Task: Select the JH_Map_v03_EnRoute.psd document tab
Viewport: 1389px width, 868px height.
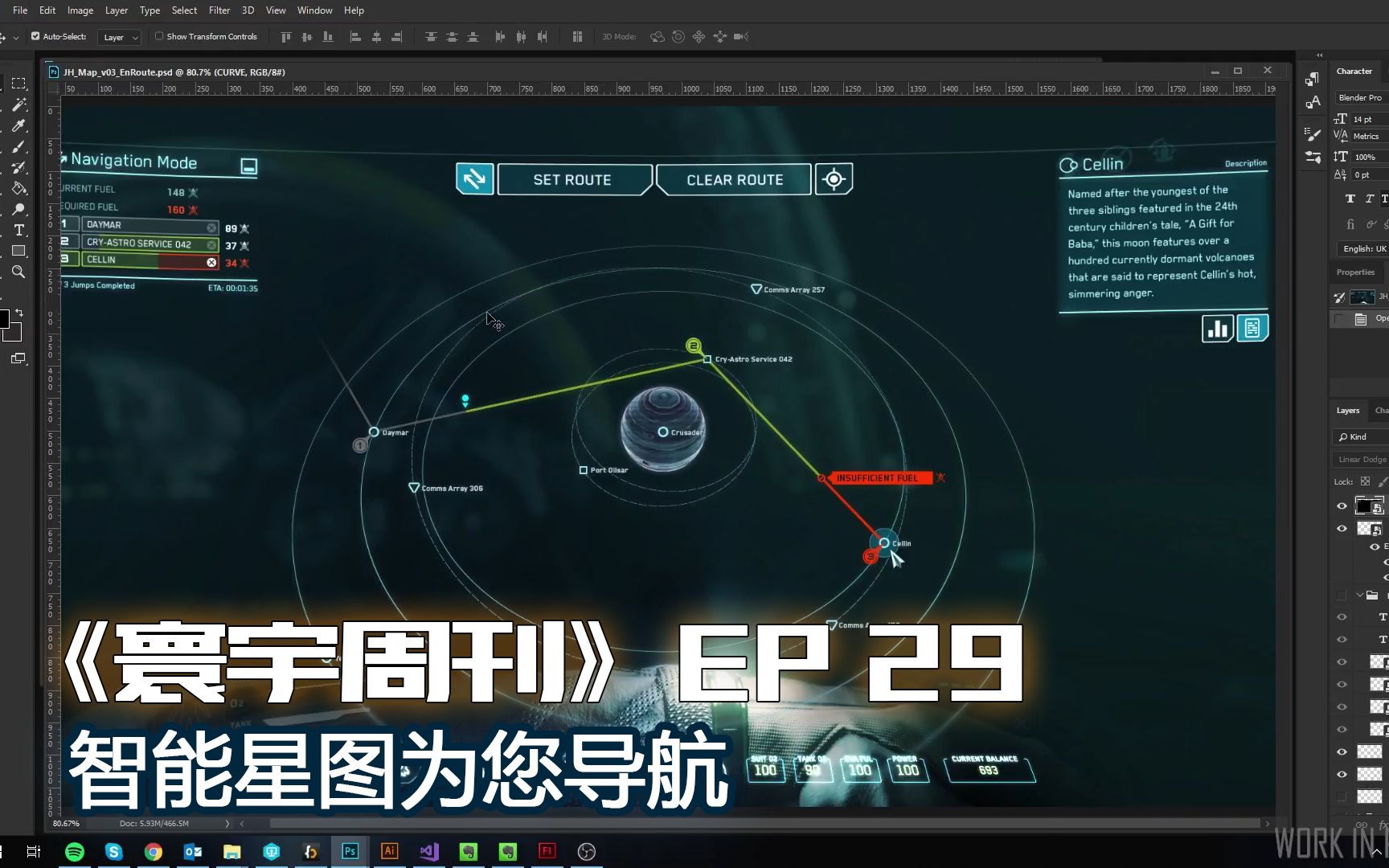Action: pyautogui.click(x=174, y=72)
